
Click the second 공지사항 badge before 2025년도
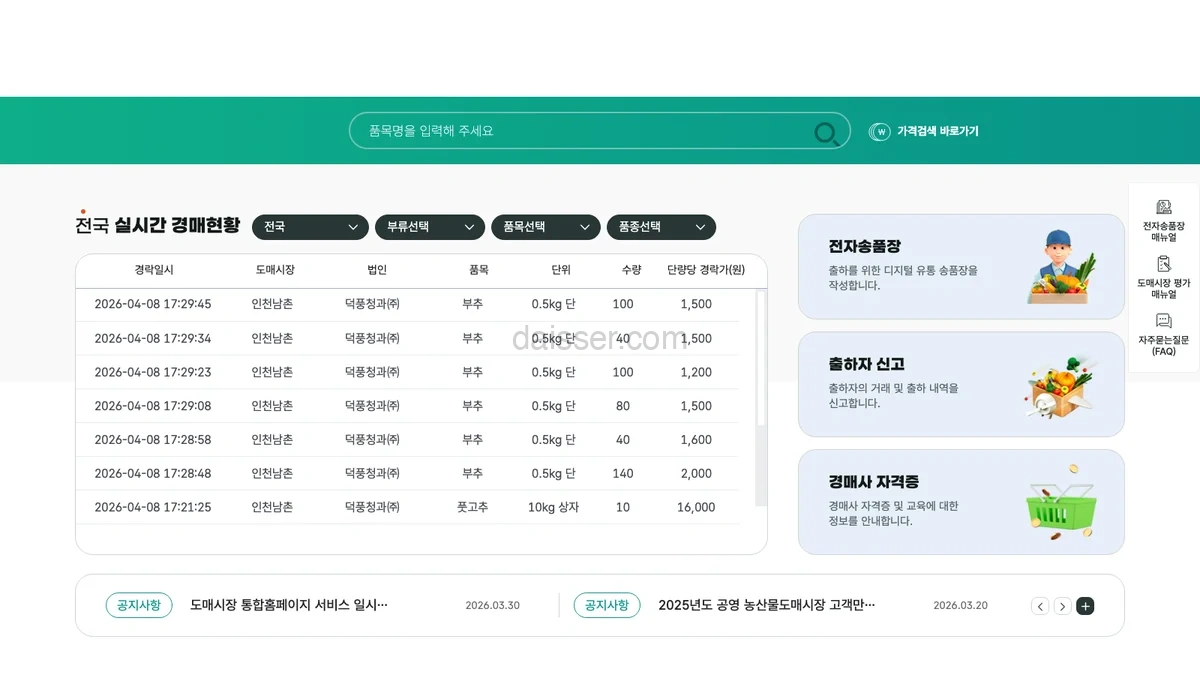607,605
